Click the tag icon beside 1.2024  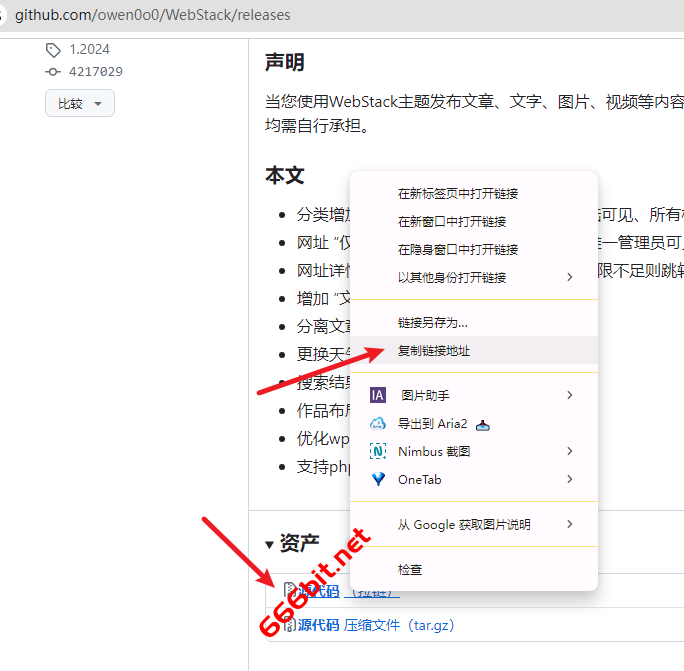[53, 49]
